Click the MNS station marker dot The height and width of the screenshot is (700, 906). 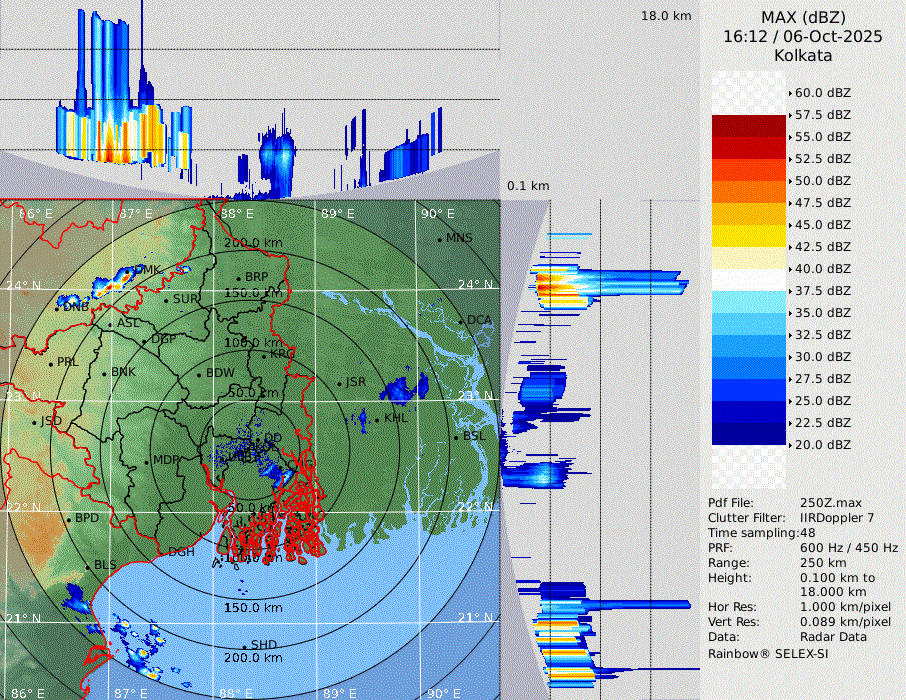[439, 239]
